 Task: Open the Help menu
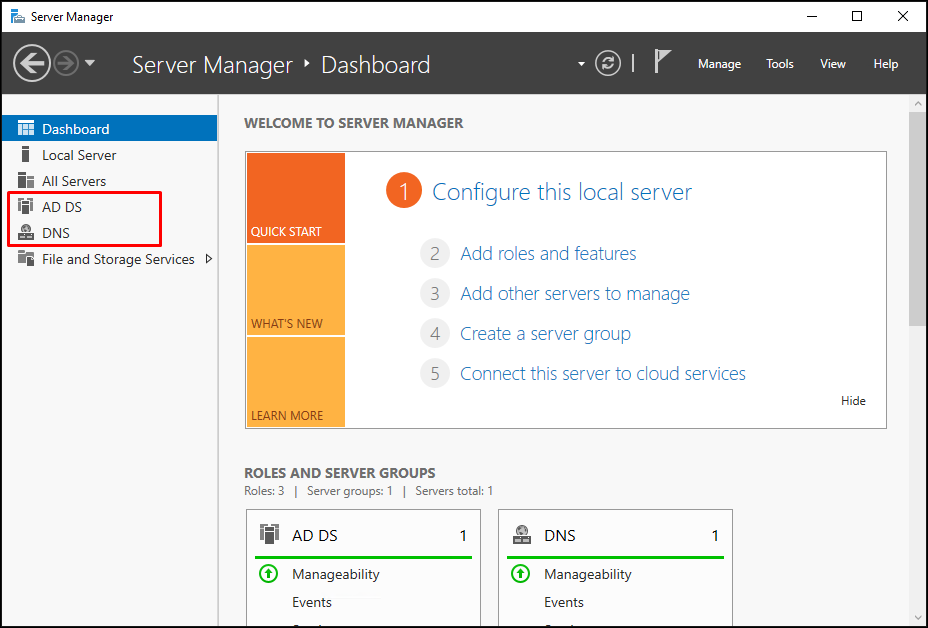885,64
